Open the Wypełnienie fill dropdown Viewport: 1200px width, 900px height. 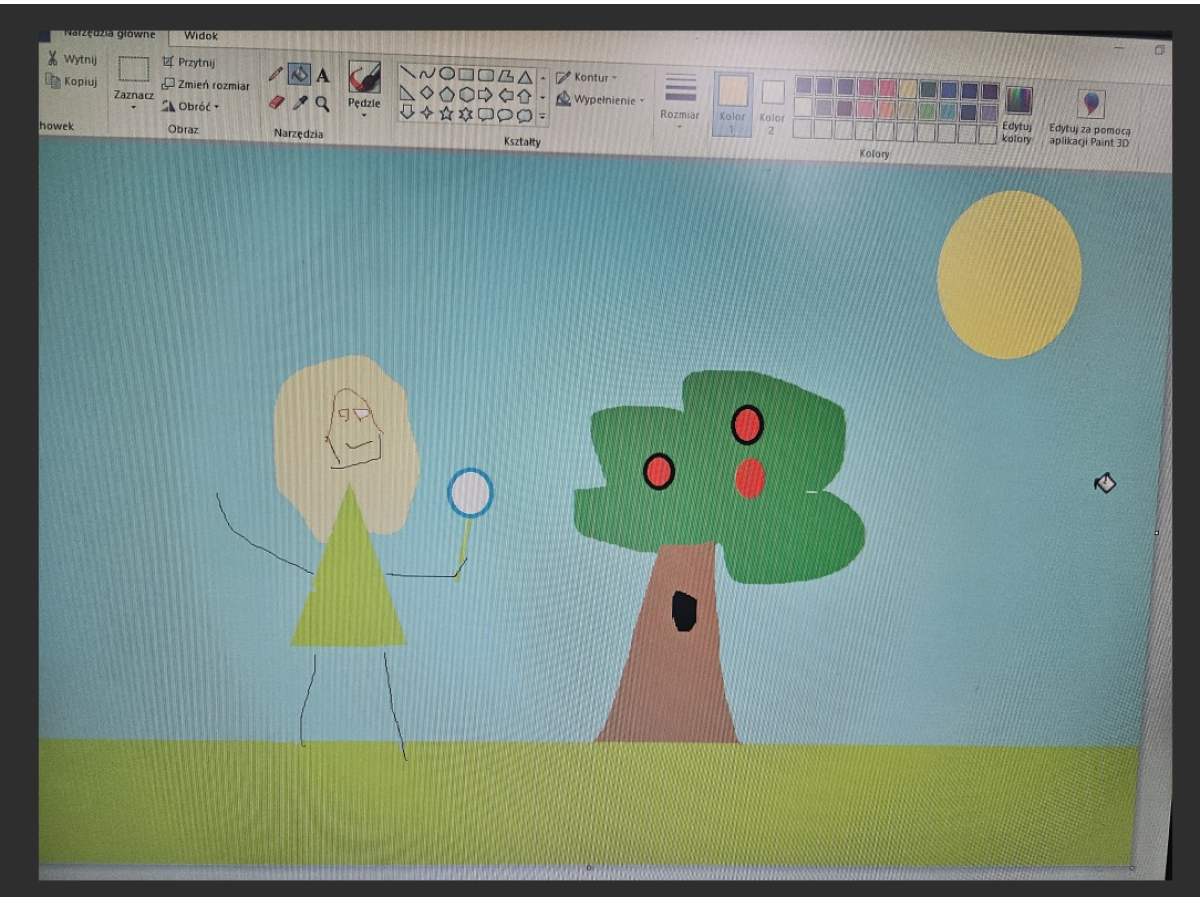tap(602, 100)
